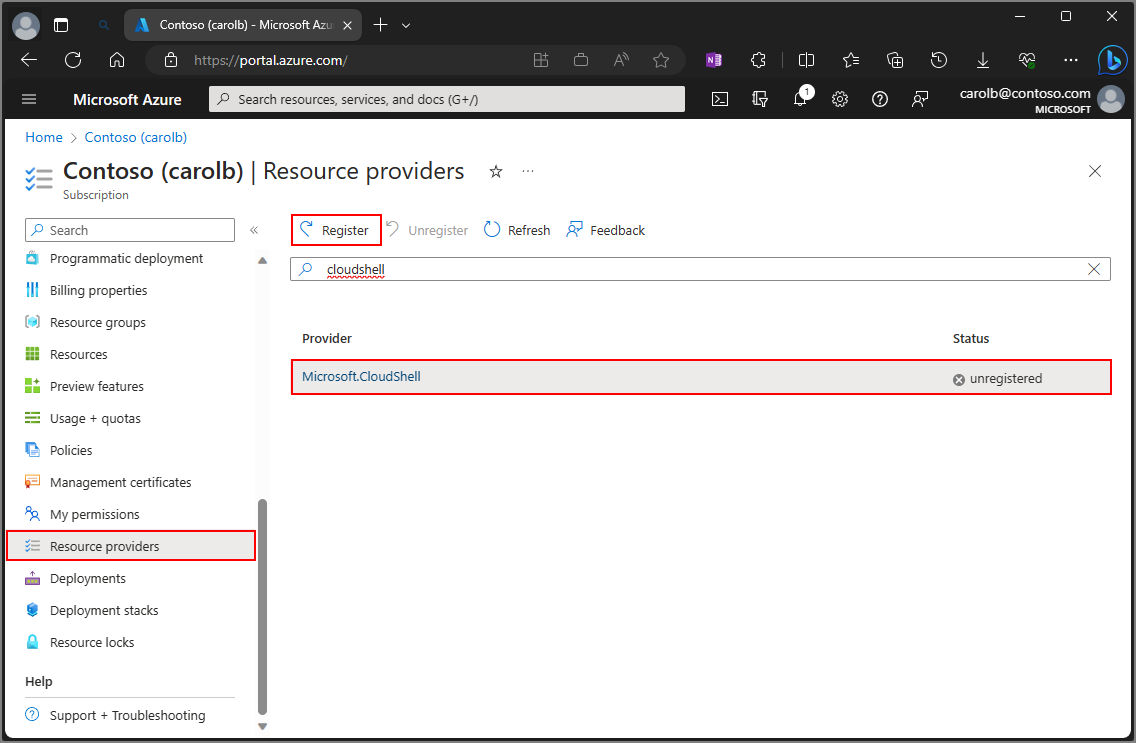
Task: Open browser settings and more ellipsis
Action: point(1071,60)
